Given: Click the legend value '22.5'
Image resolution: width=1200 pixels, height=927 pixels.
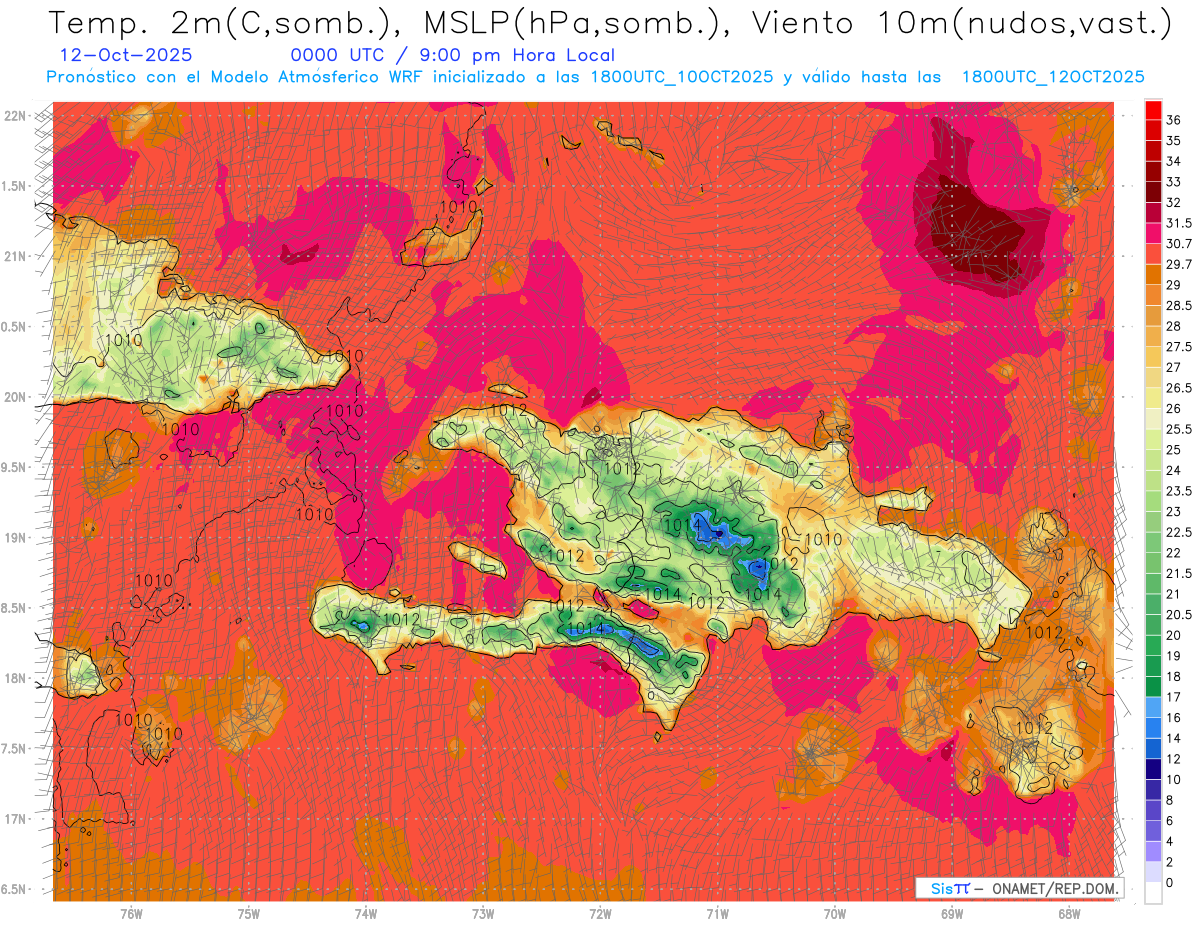Looking at the screenshot, I should coord(1179,532).
